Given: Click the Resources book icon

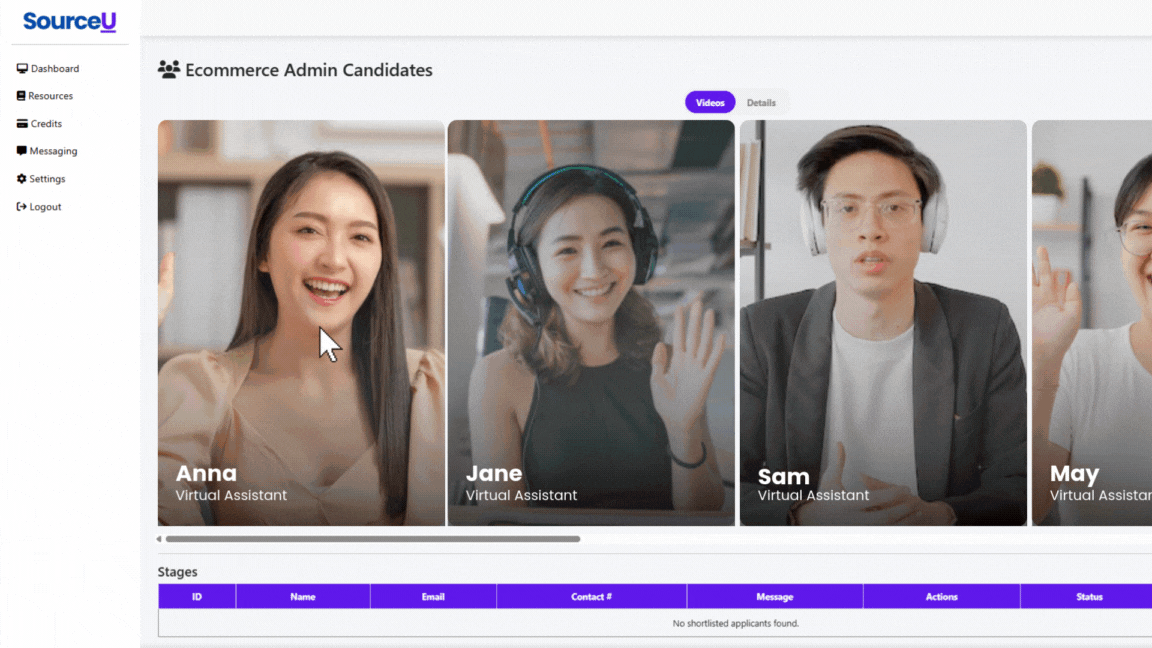Looking at the screenshot, I should coord(21,96).
